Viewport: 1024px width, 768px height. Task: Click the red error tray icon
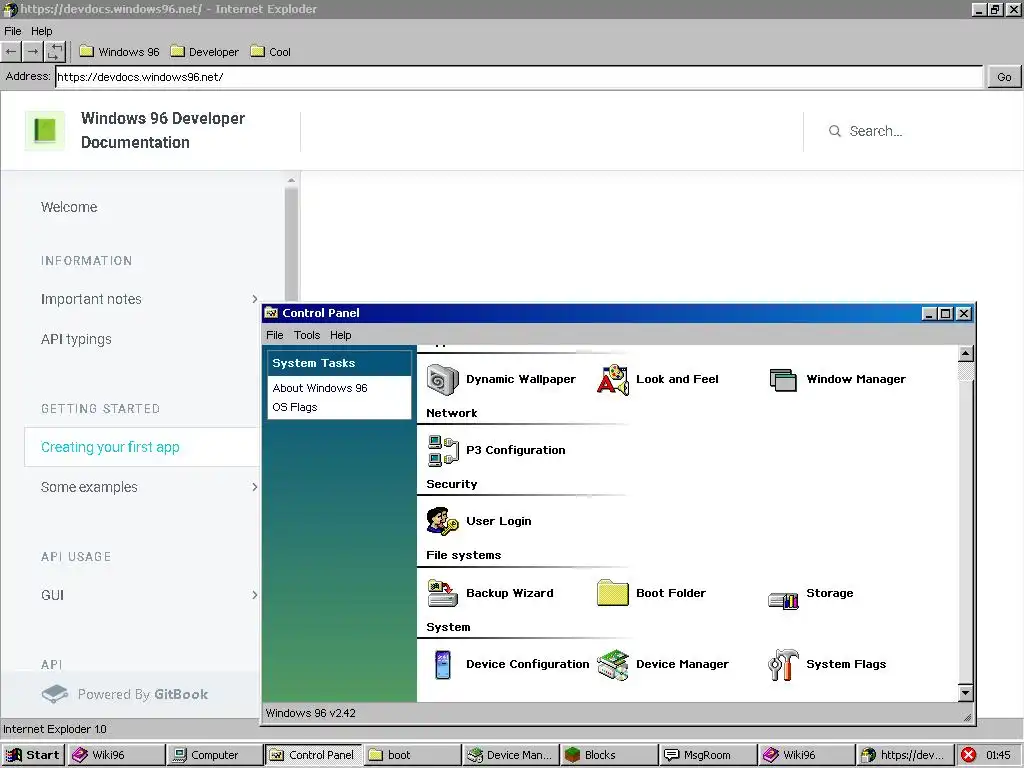pos(969,755)
